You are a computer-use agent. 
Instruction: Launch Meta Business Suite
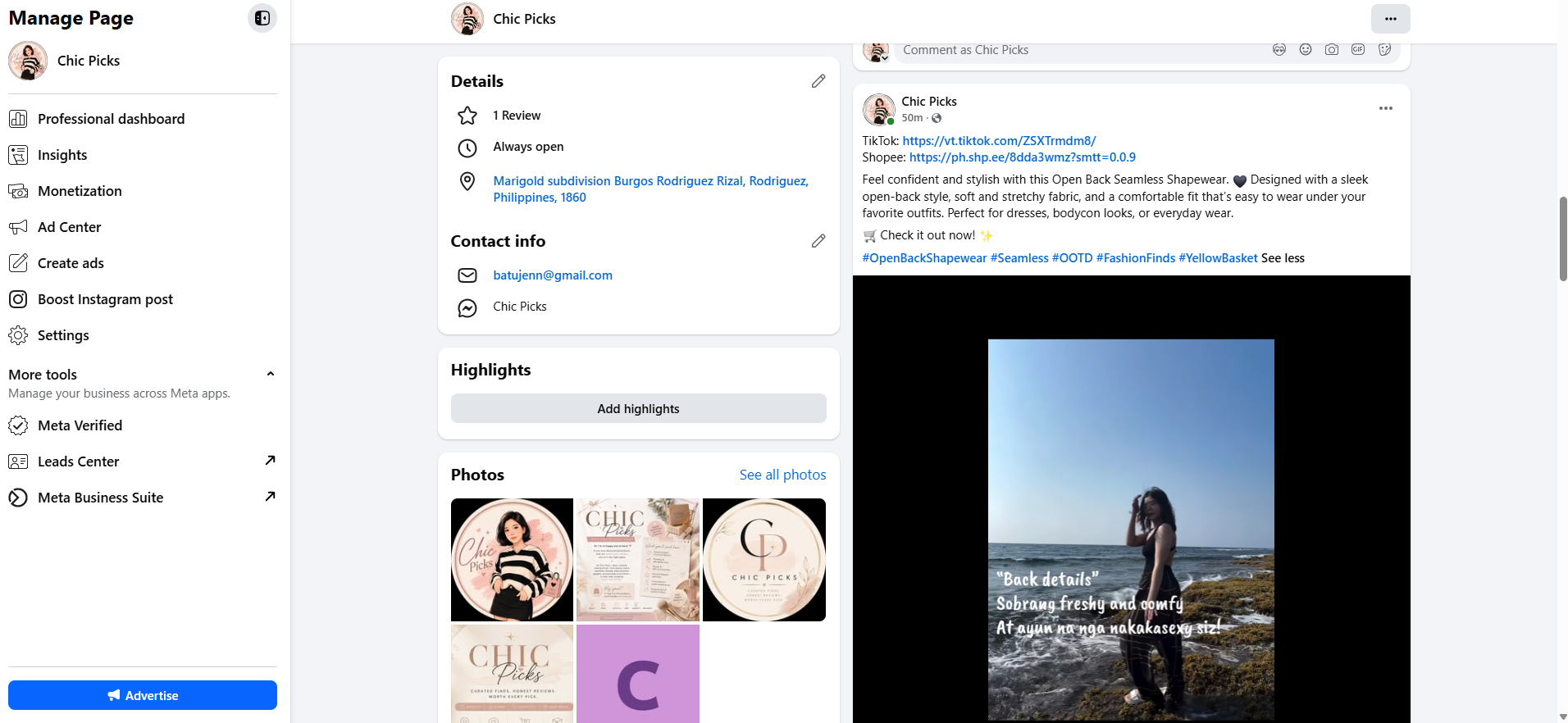click(x=143, y=498)
